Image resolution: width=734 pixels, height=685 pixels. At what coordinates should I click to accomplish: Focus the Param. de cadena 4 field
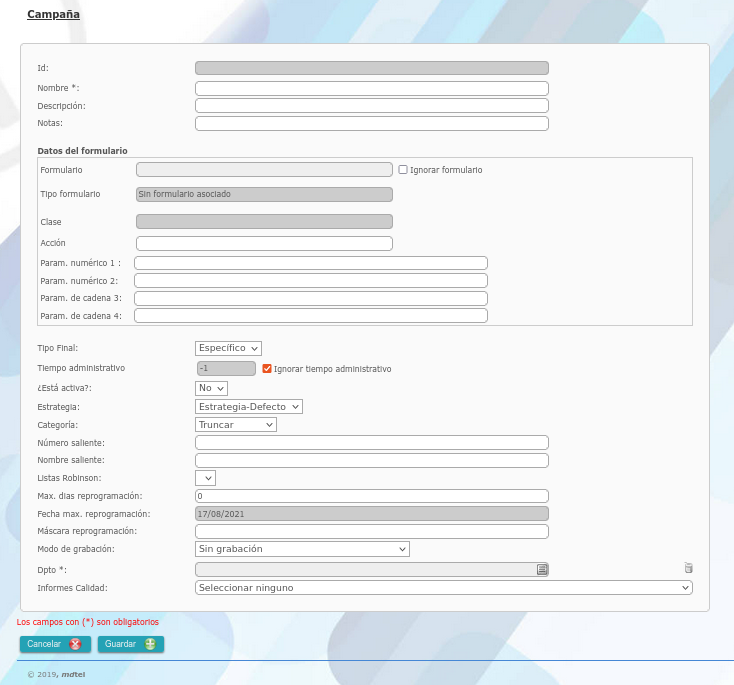click(x=311, y=316)
